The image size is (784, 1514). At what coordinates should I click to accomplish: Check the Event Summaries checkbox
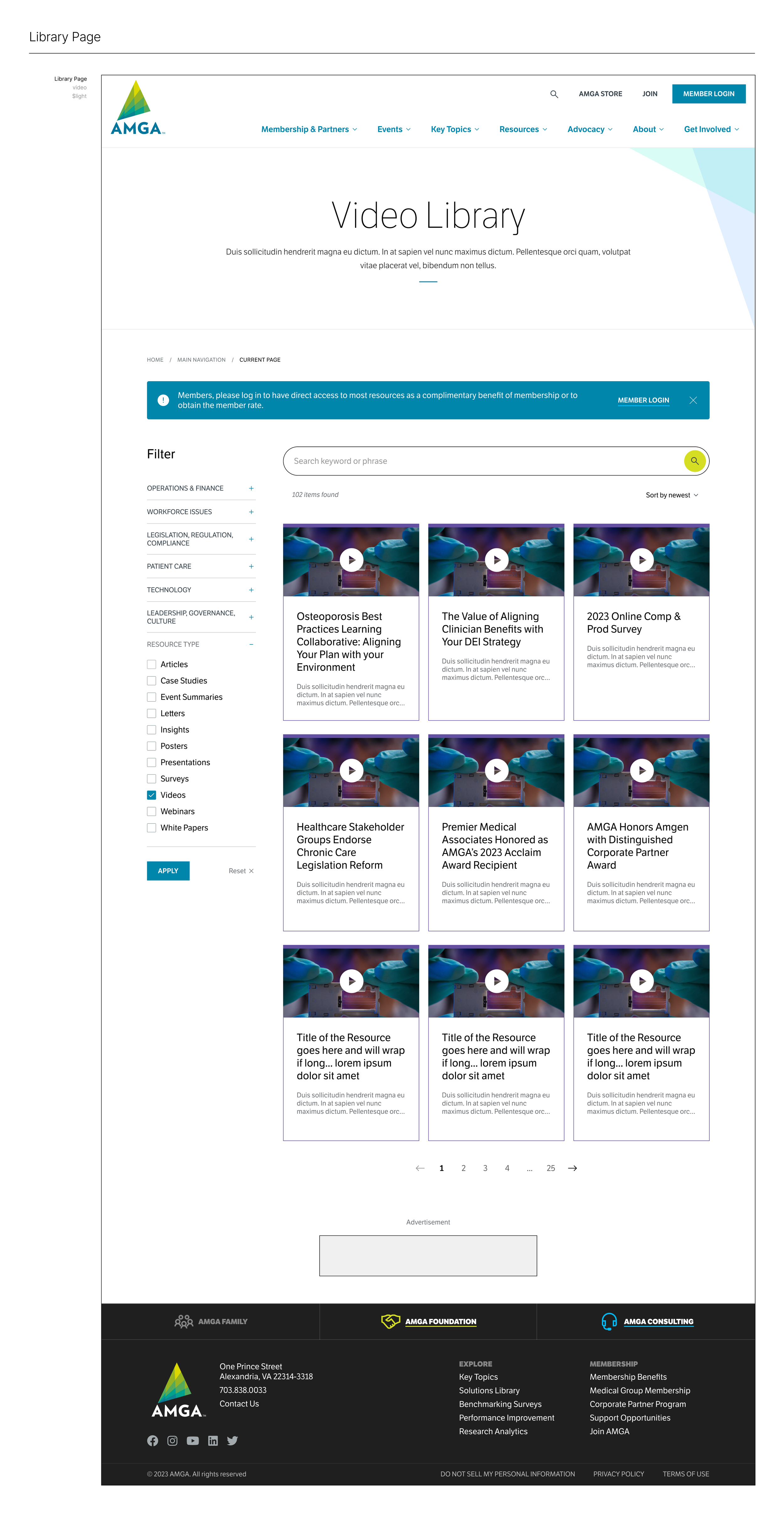click(x=152, y=697)
